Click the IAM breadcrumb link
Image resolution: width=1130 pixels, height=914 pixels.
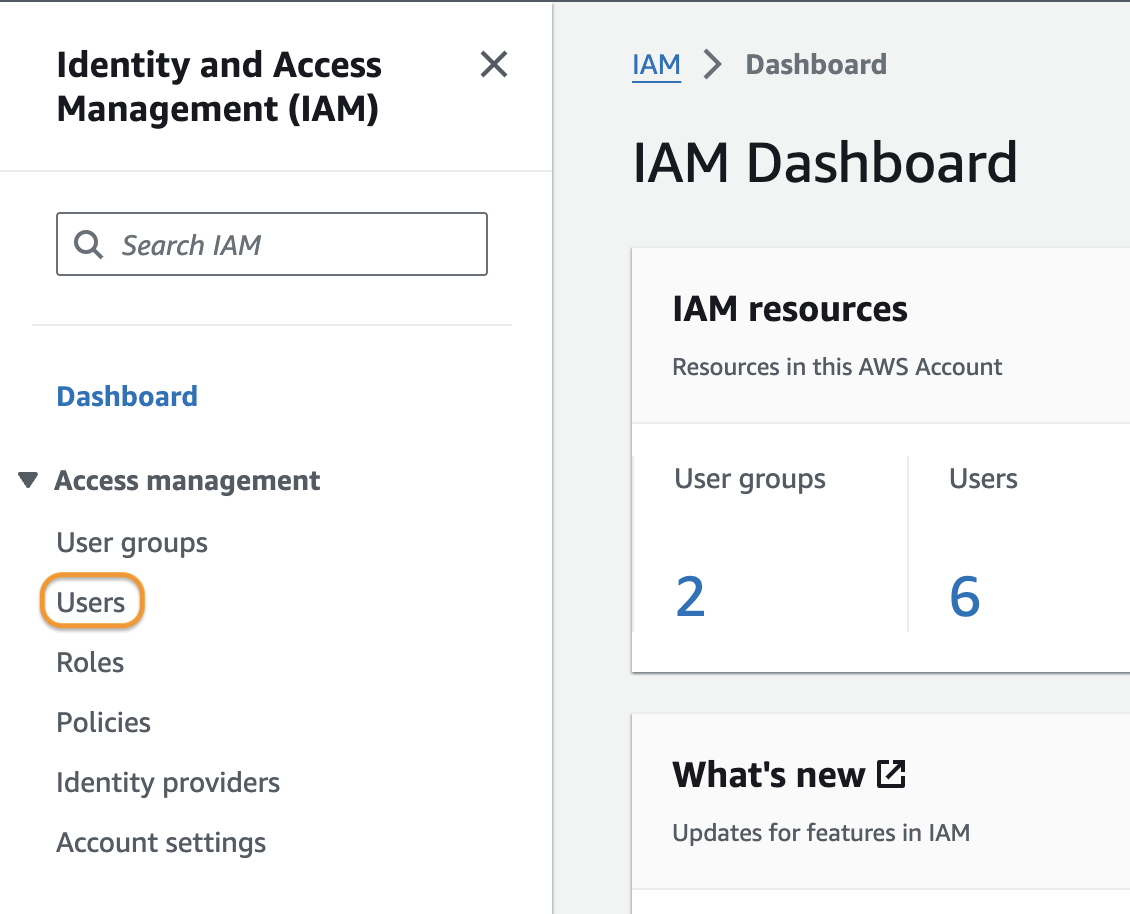pos(656,65)
